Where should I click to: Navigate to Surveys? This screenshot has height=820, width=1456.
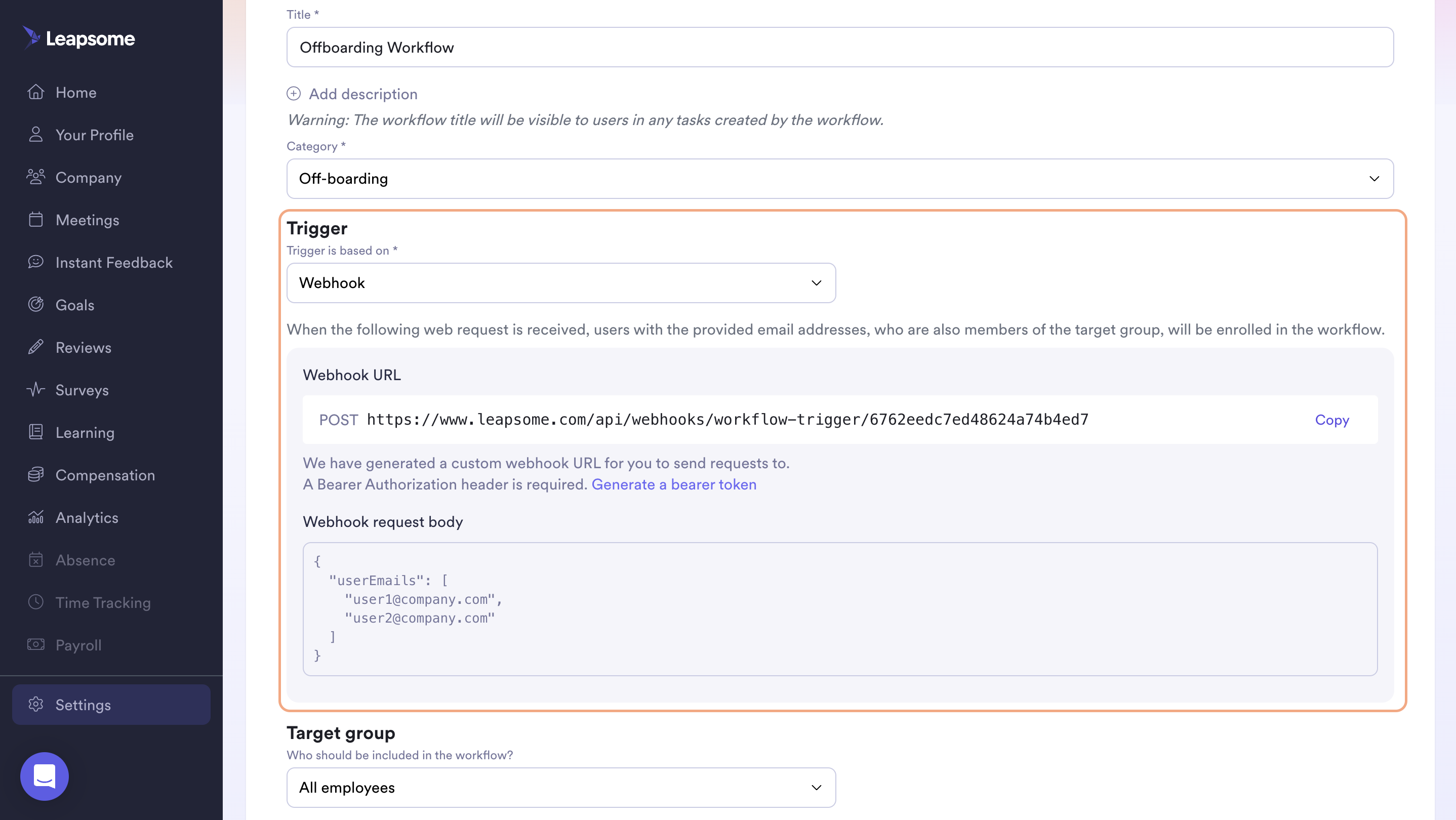click(x=82, y=389)
